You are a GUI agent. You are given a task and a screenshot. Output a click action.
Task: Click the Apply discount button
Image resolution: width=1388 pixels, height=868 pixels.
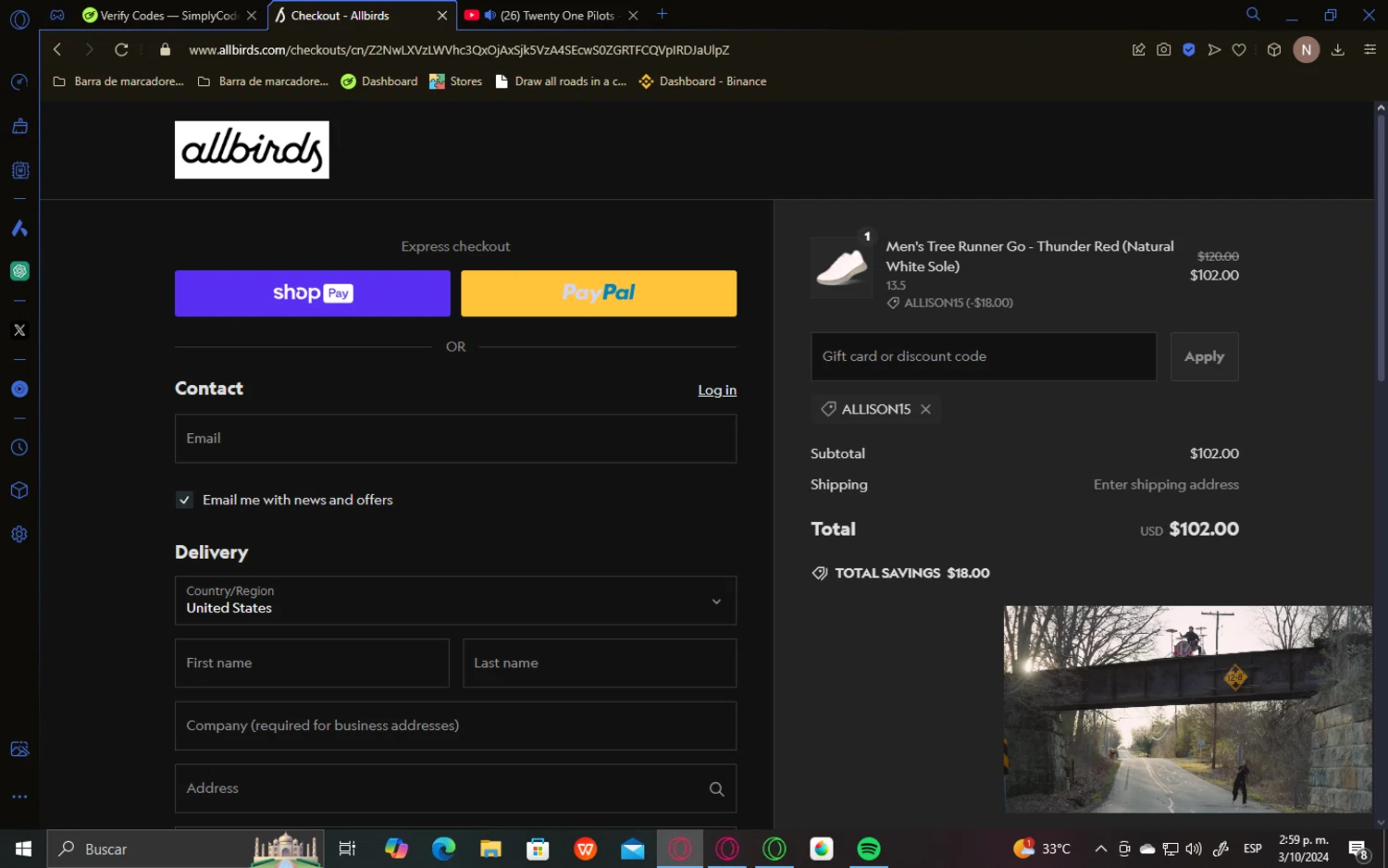pos(1204,356)
